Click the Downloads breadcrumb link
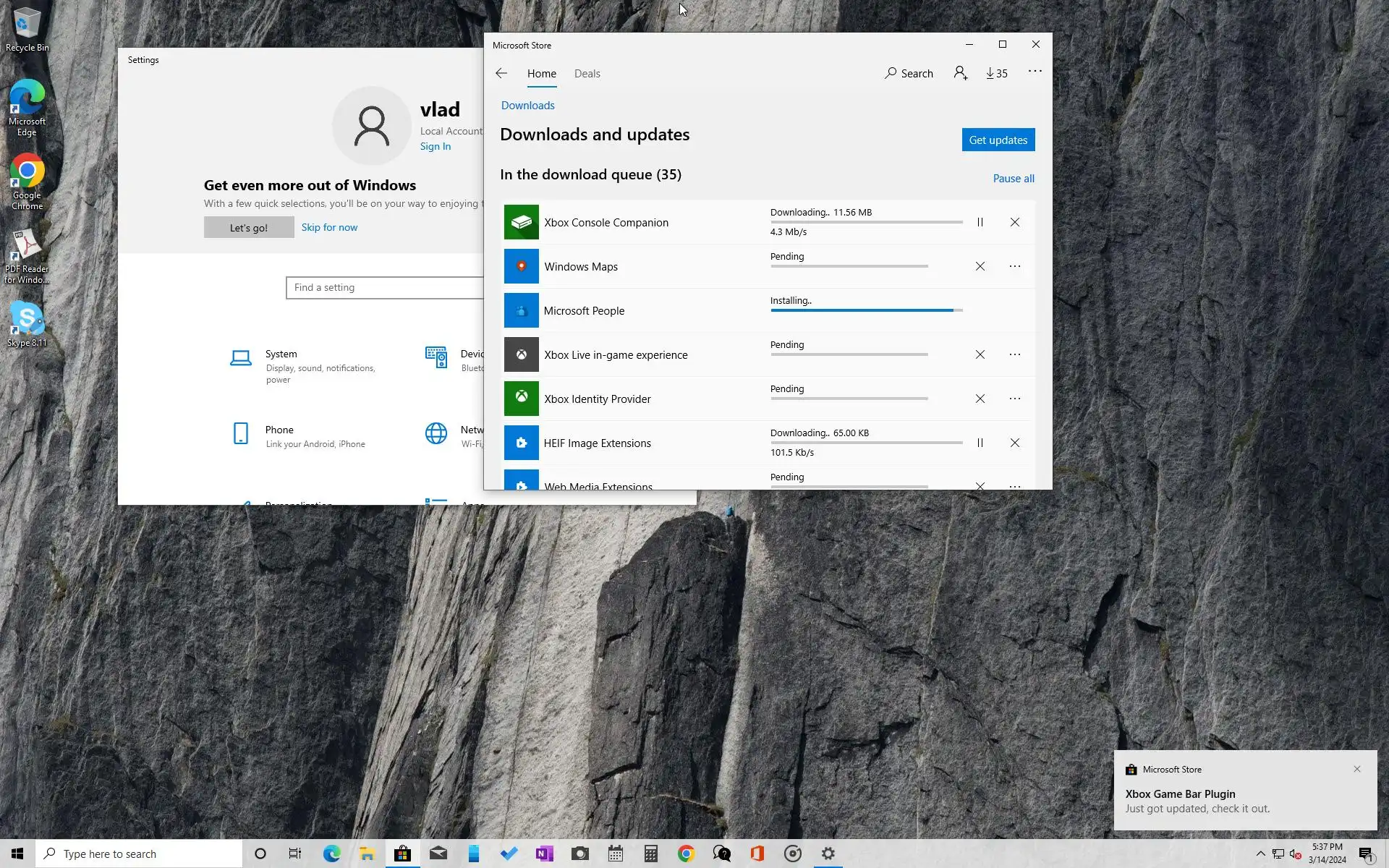The width and height of the screenshot is (1389, 868). [x=527, y=106]
